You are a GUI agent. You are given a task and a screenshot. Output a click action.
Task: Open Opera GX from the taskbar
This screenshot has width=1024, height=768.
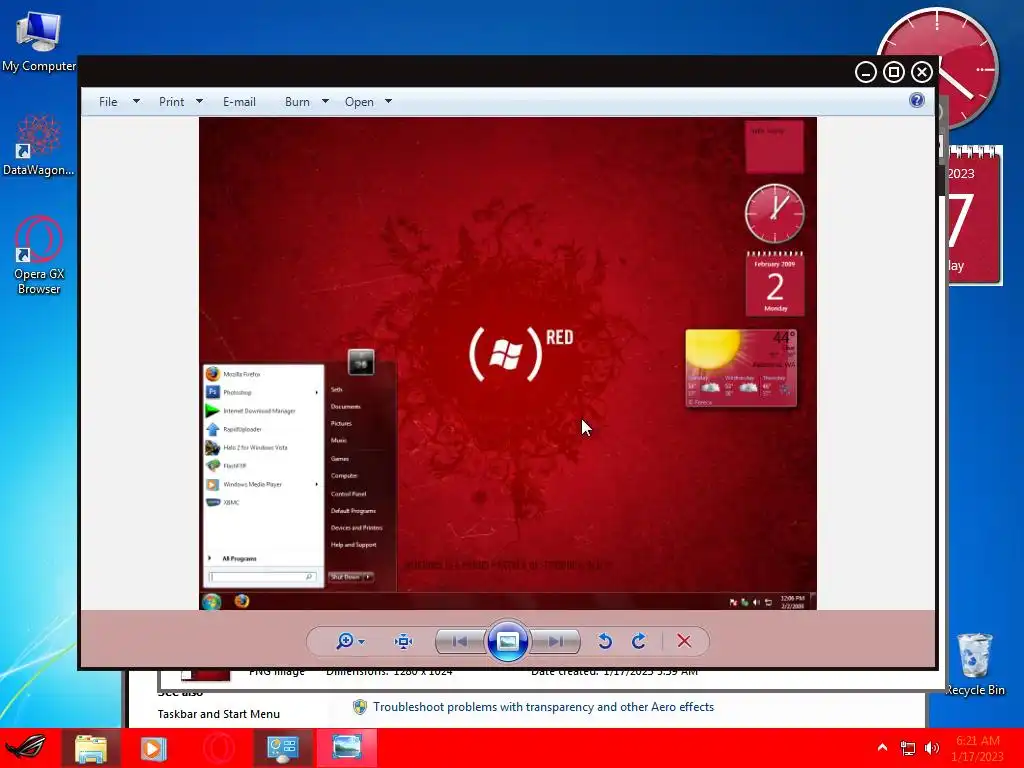[218, 748]
